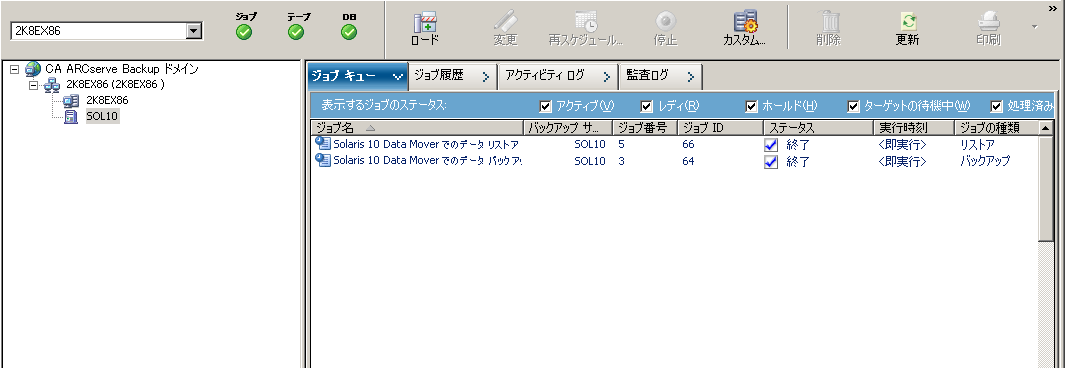Open the toolbar options dropdown arrow
1065x368 pixels.
(1035, 27)
